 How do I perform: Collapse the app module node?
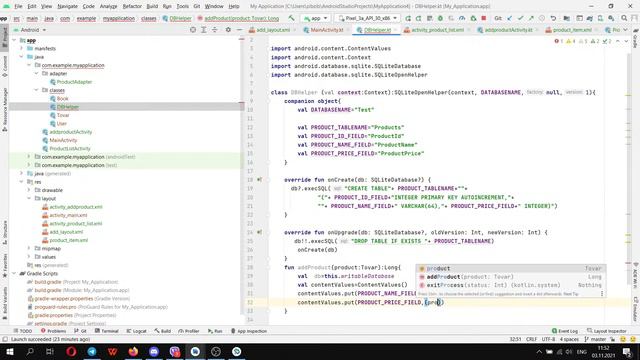point(14,40)
